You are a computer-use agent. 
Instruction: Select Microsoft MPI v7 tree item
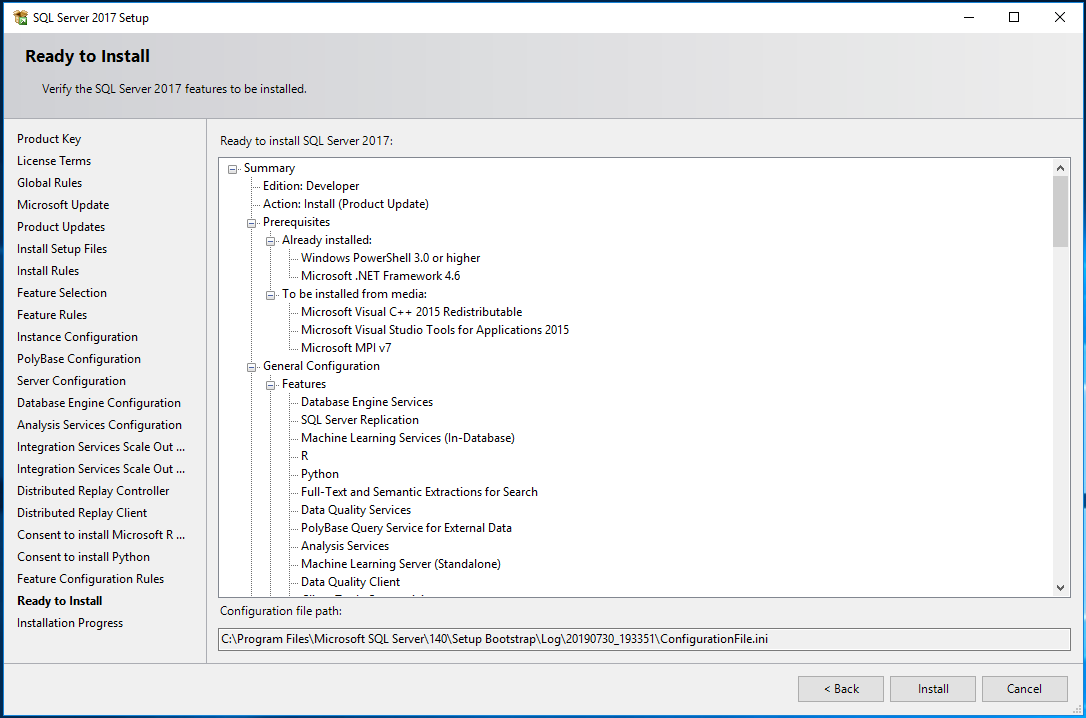[x=346, y=348]
